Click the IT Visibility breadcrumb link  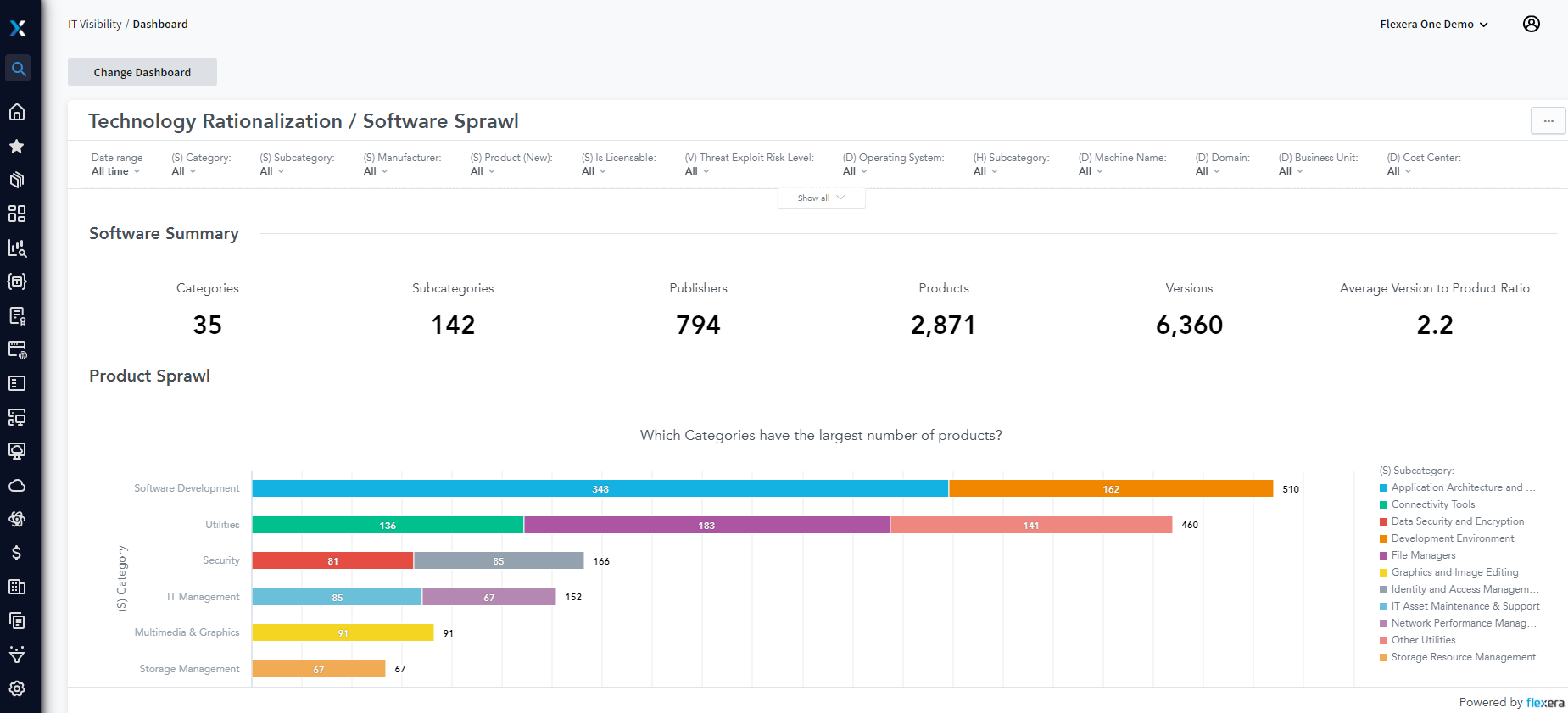point(95,24)
